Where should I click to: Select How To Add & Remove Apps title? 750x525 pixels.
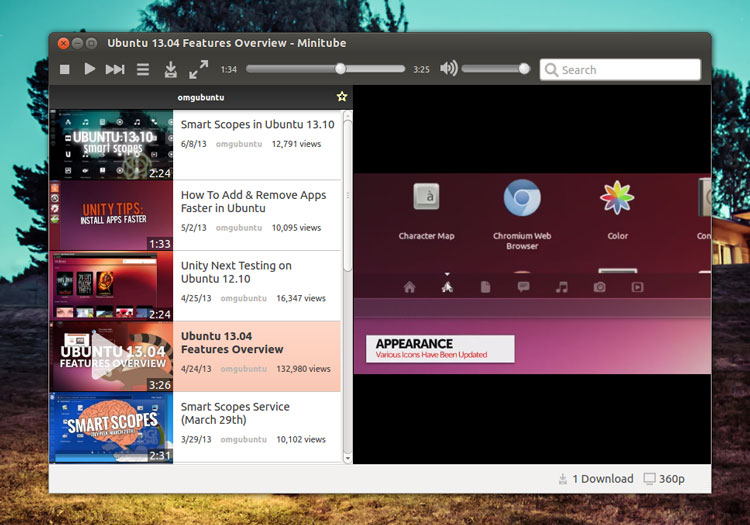254,201
